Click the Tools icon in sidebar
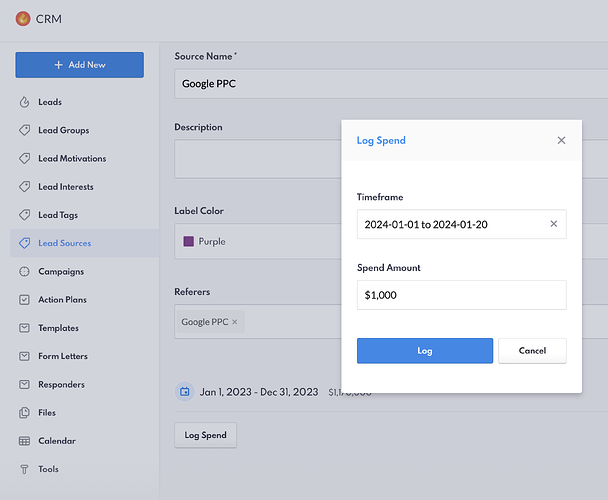 pyautogui.click(x=25, y=469)
